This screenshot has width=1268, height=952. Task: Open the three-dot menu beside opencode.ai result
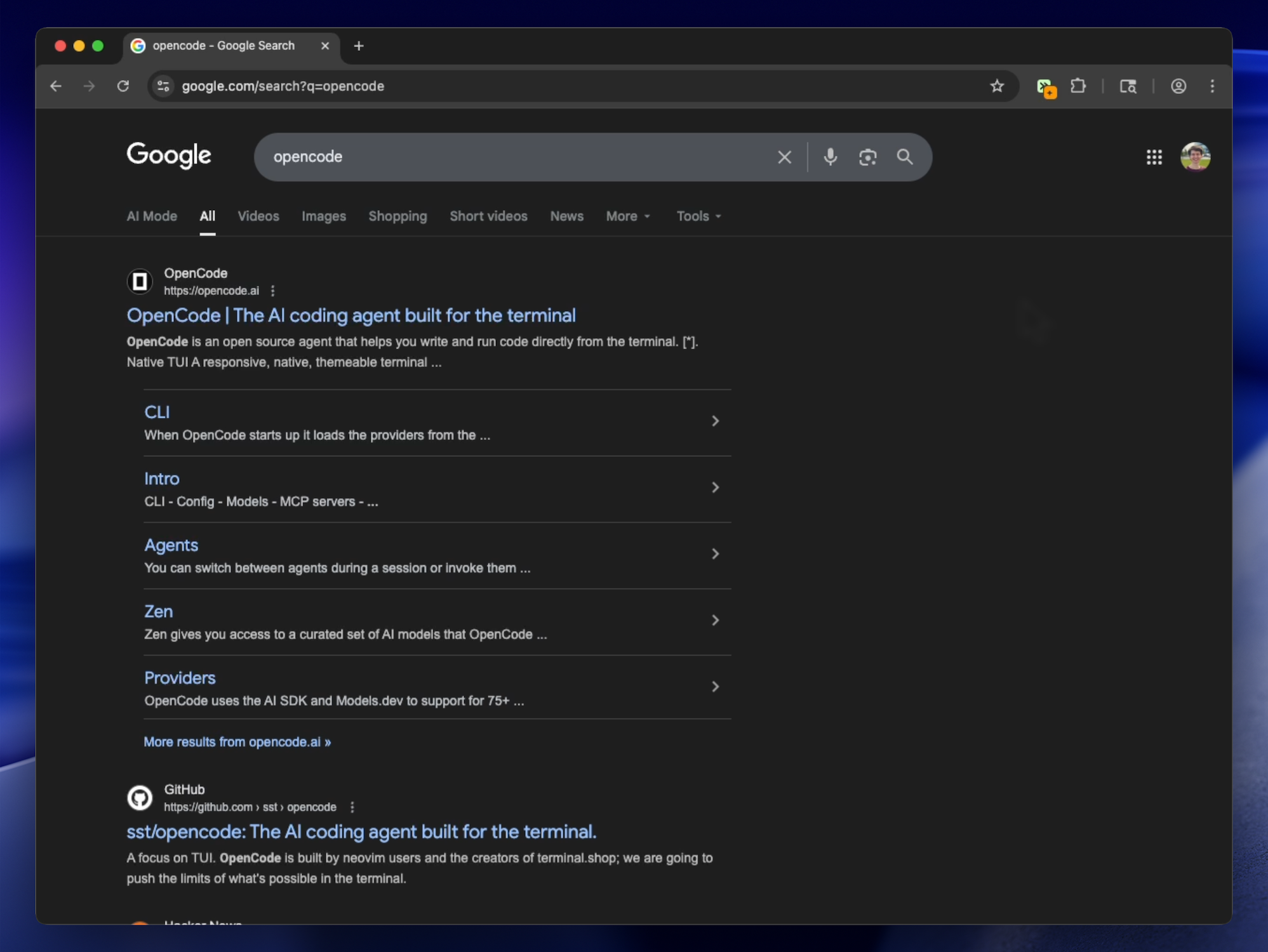tap(272, 291)
